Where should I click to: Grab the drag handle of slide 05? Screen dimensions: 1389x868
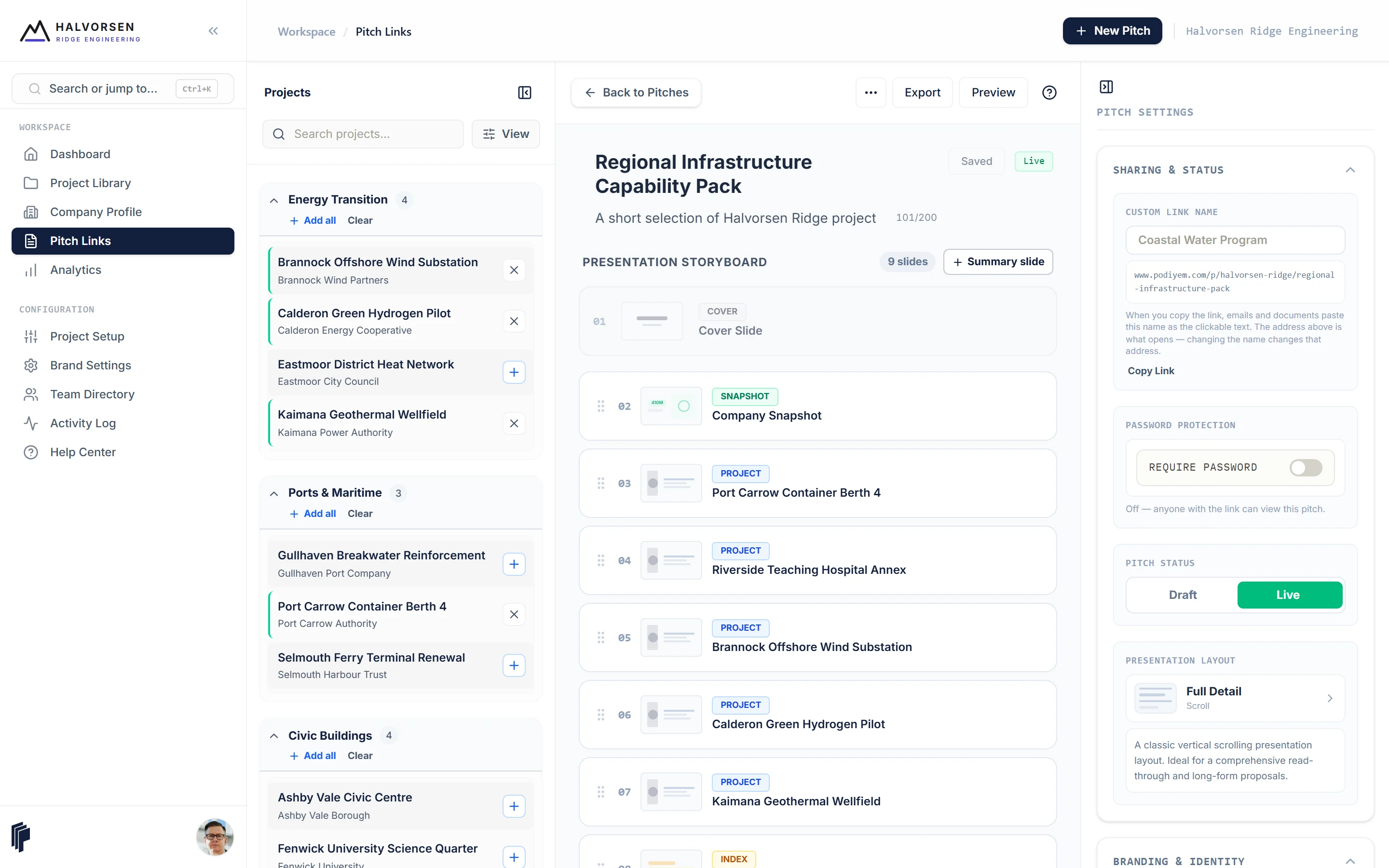coord(600,638)
